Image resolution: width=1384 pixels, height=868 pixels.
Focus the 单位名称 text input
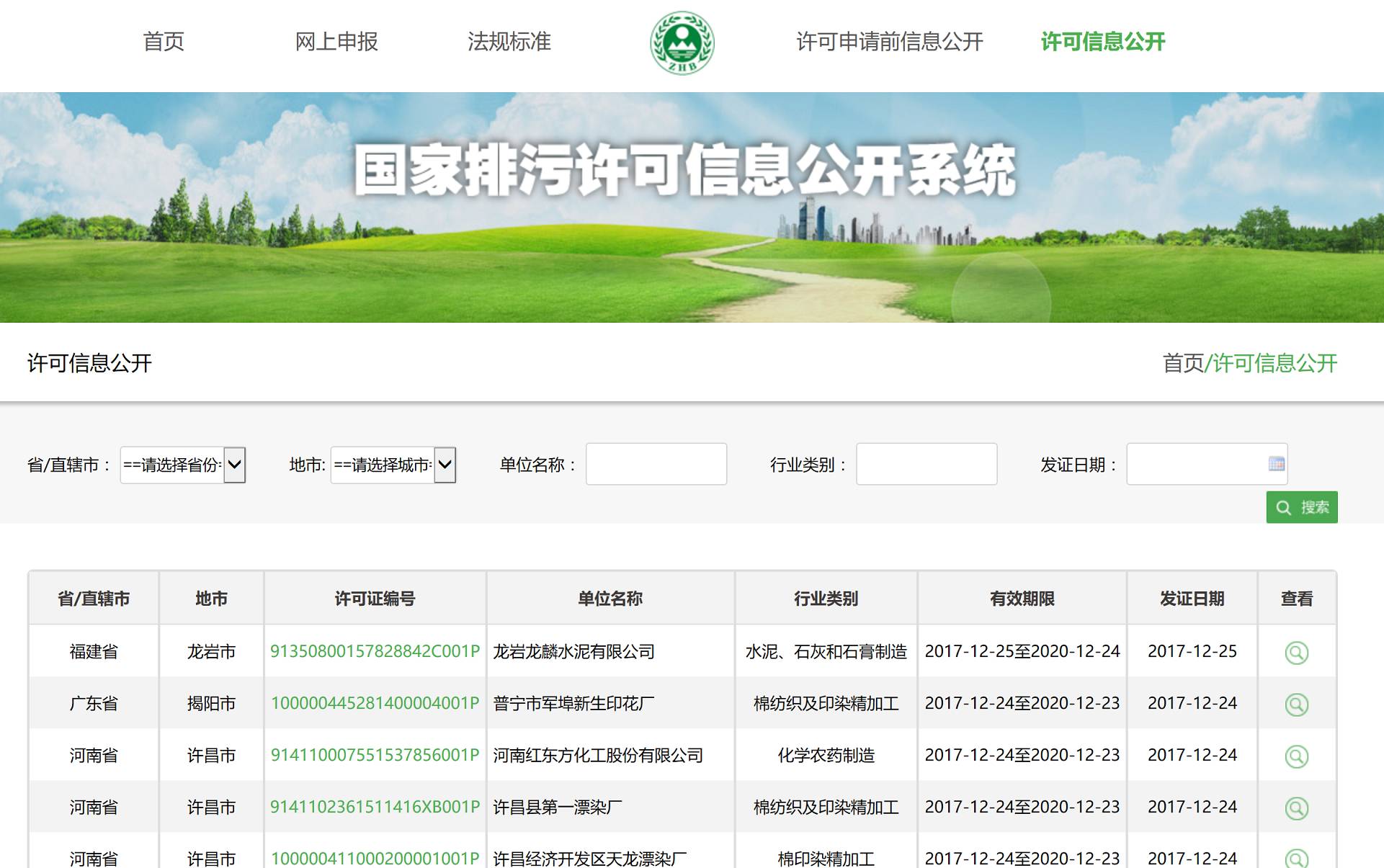(656, 464)
